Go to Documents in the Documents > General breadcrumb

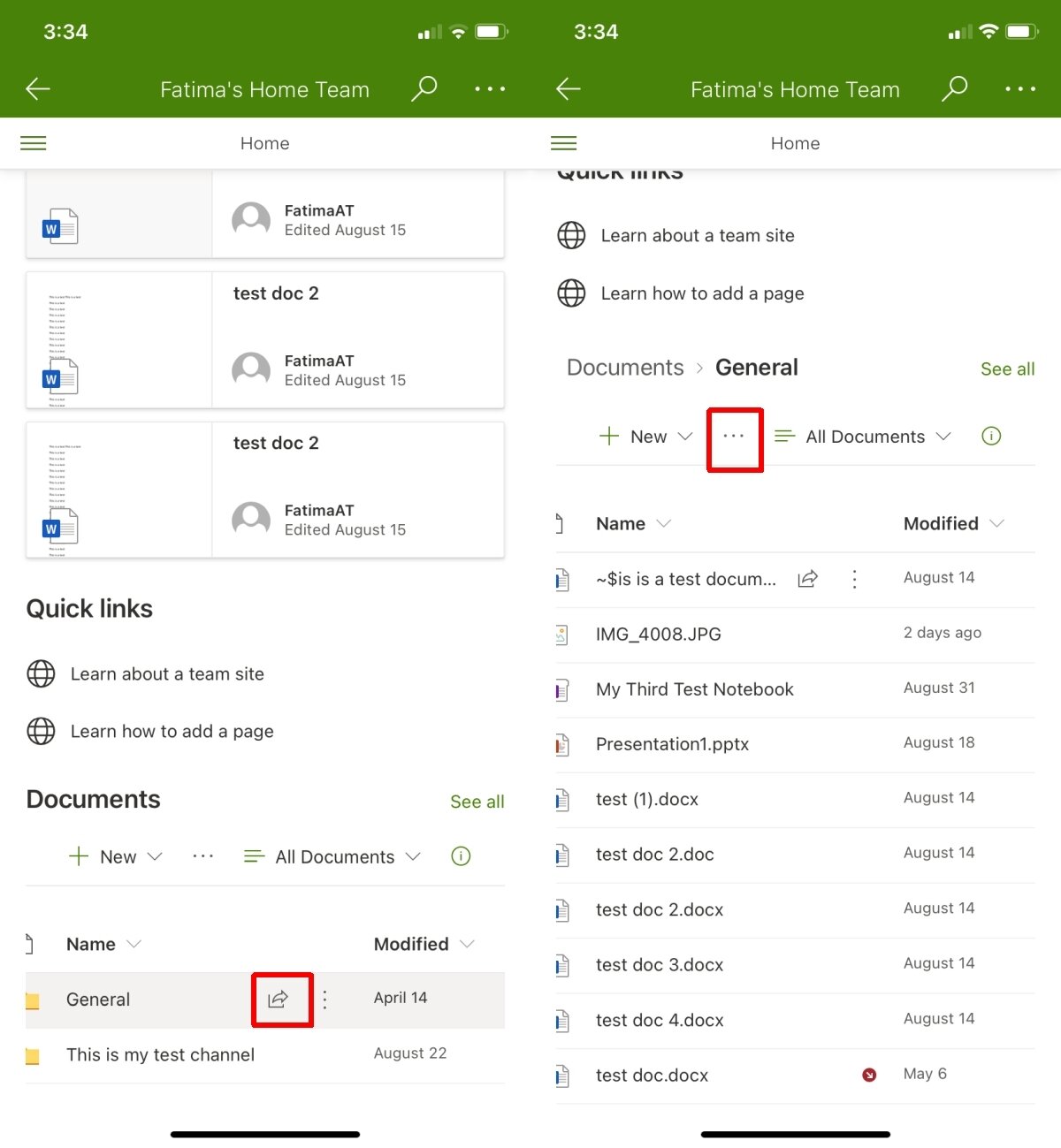(x=625, y=368)
